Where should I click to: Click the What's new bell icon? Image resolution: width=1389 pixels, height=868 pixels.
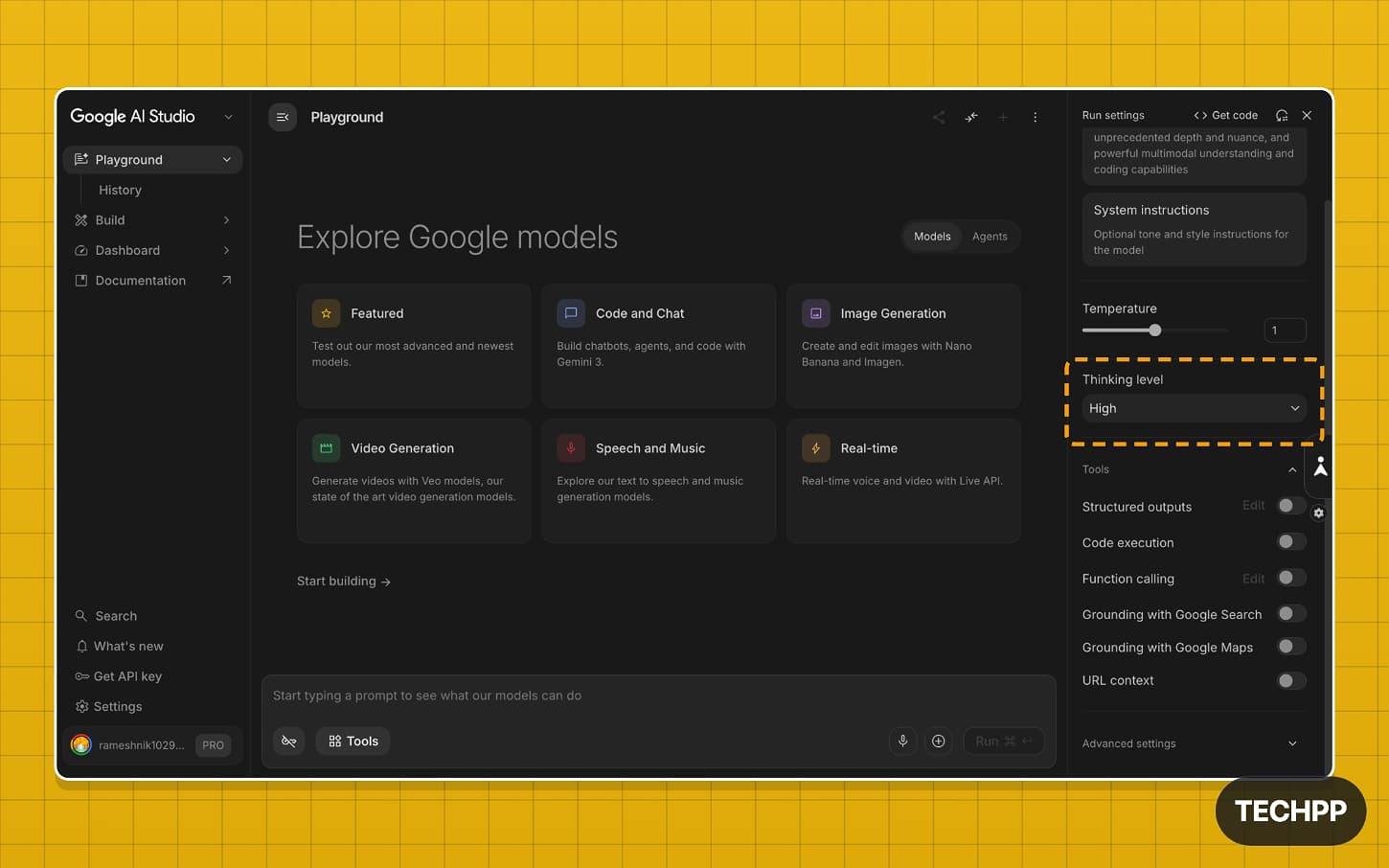81,647
